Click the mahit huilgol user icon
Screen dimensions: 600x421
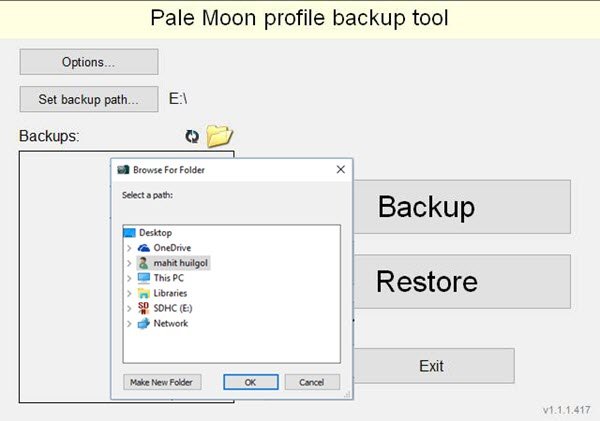click(x=143, y=263)
